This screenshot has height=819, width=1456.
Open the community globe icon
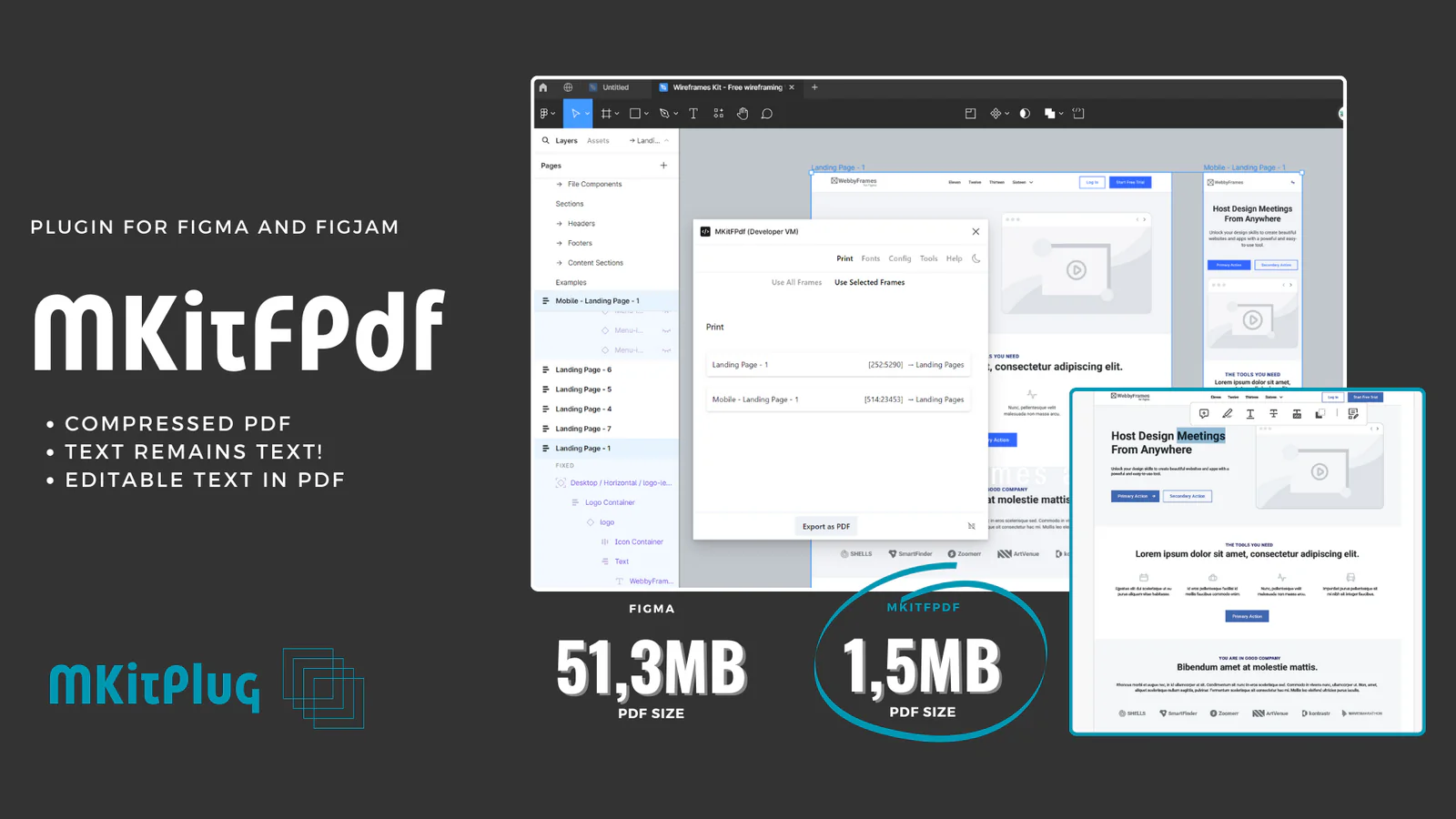coord(568,87)
